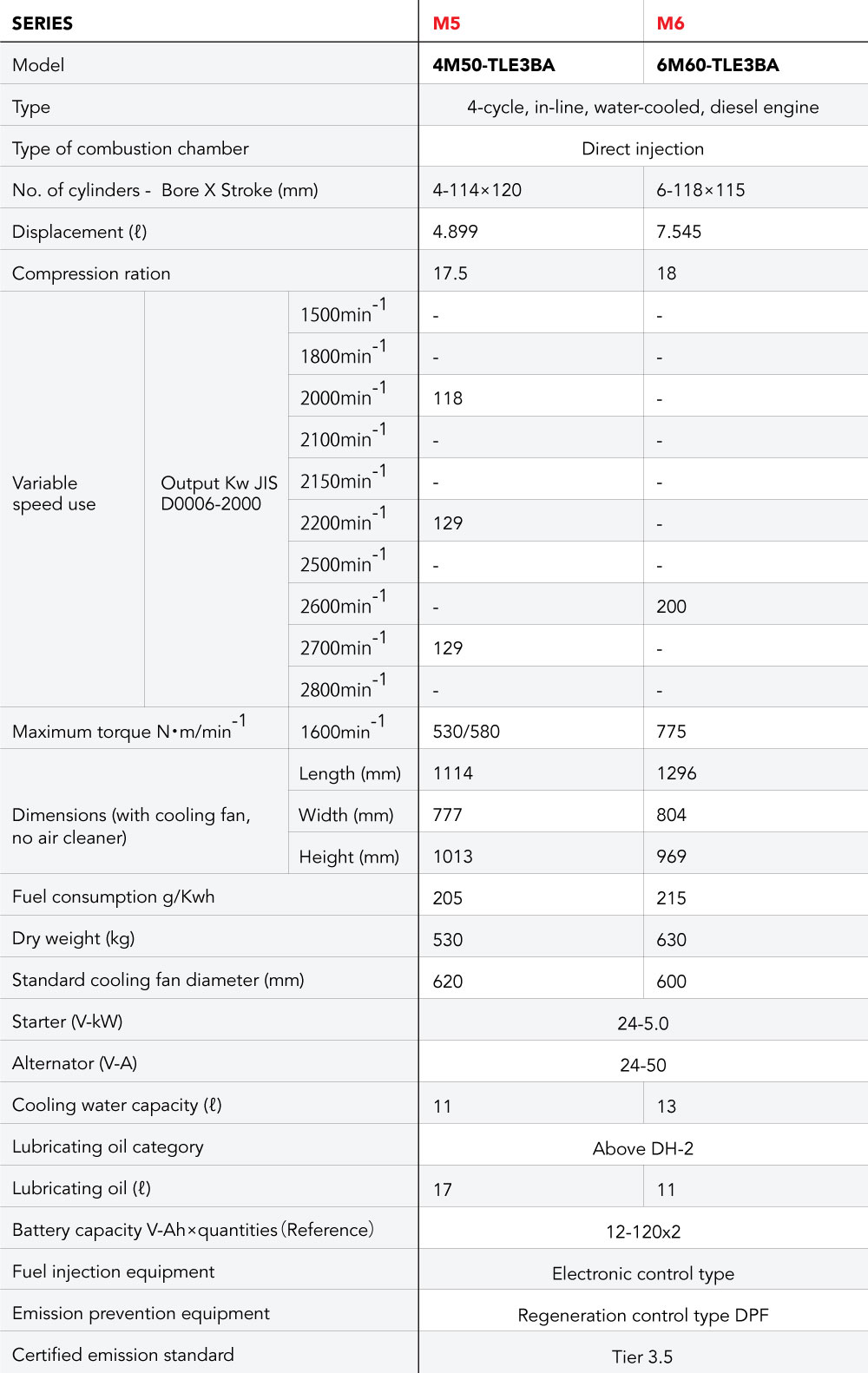Viewport: 868px width, 1373px height.
Task: Click the M6 series column header
Action: (670, 23)
